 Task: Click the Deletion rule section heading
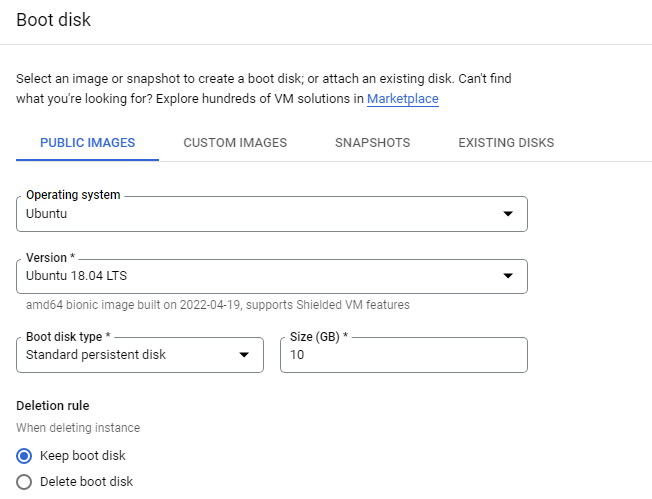point(53,405)
